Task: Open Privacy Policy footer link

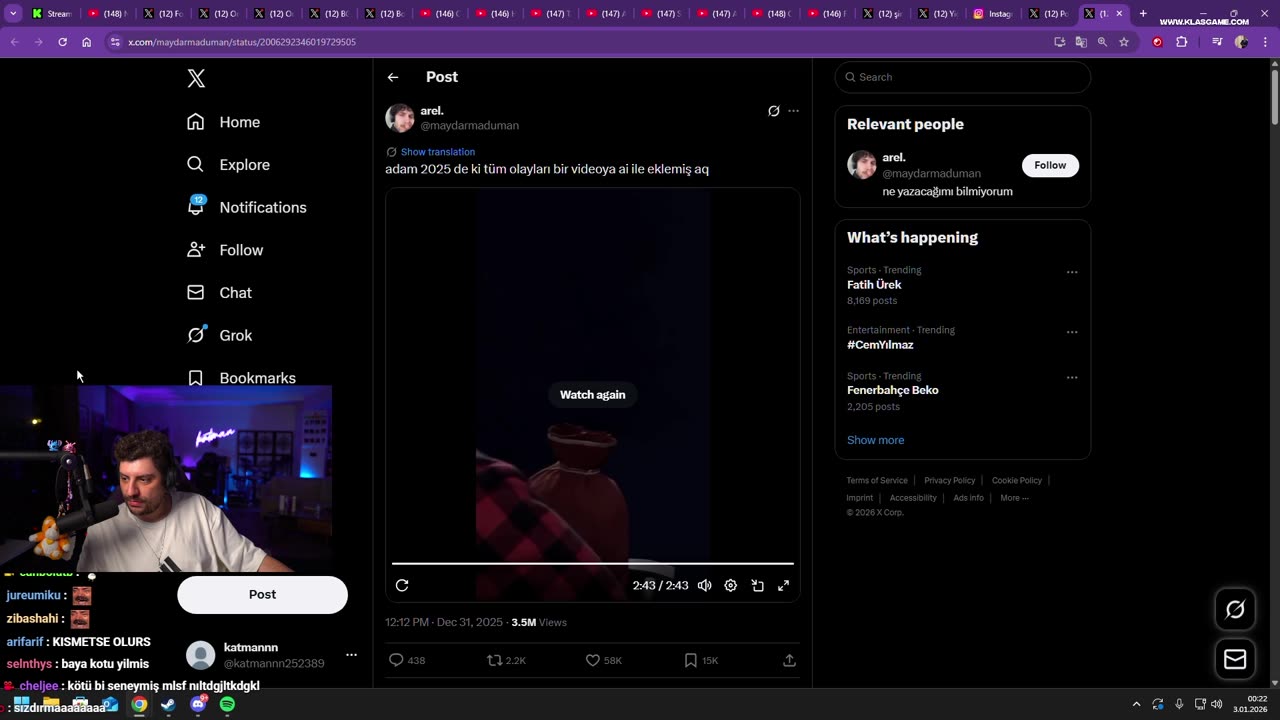Action: (950, 481)
